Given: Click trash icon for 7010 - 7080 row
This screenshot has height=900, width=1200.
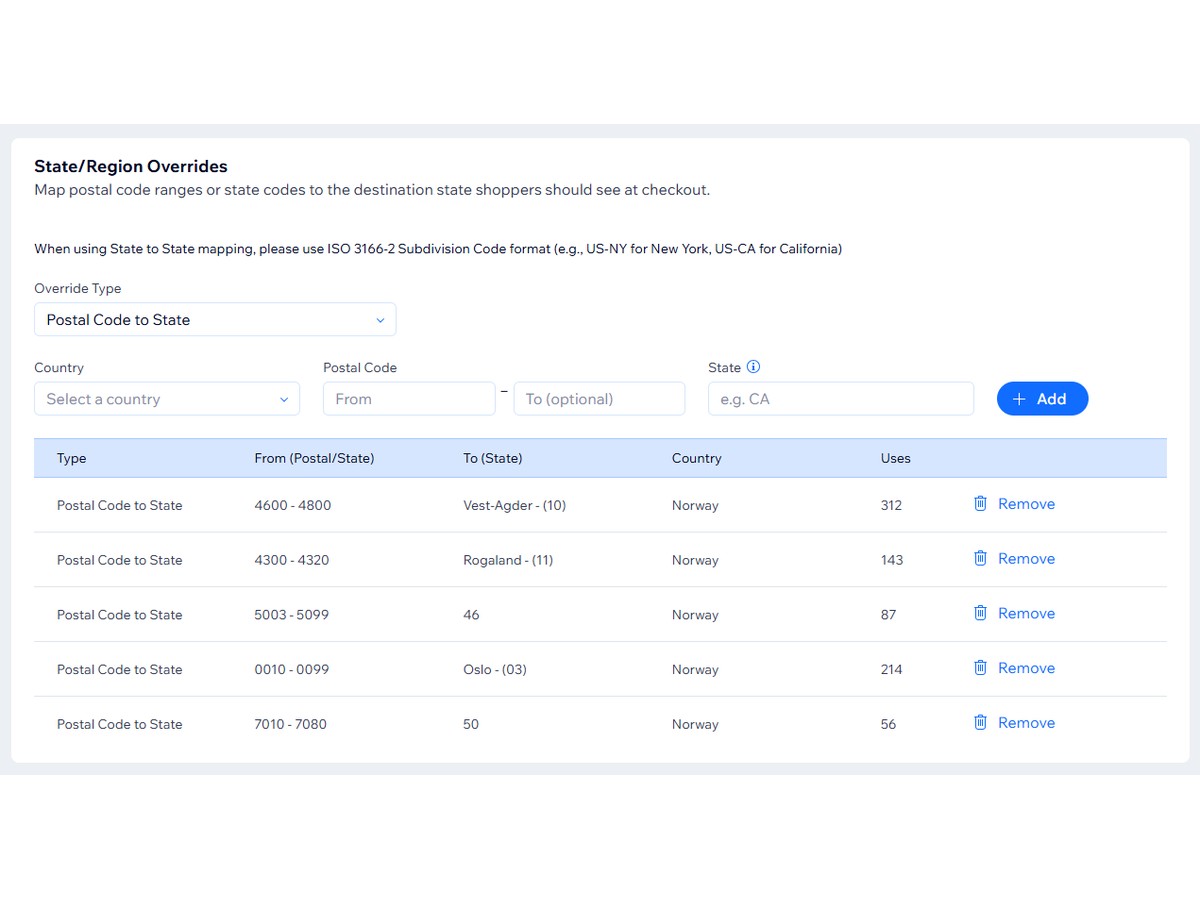Looking at the screenshot, I should coord(980,723).
